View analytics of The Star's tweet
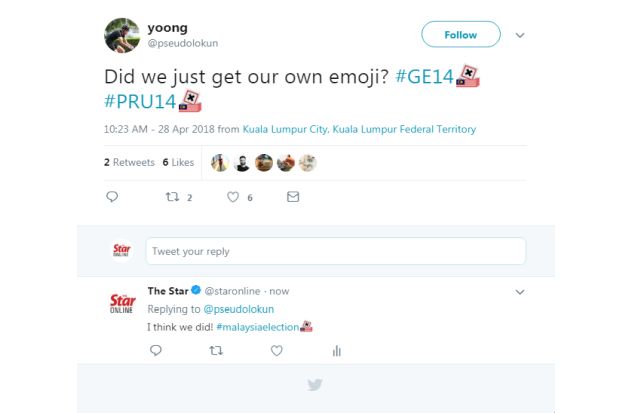This screenshot has height=413, width=640. coord(337,350)
